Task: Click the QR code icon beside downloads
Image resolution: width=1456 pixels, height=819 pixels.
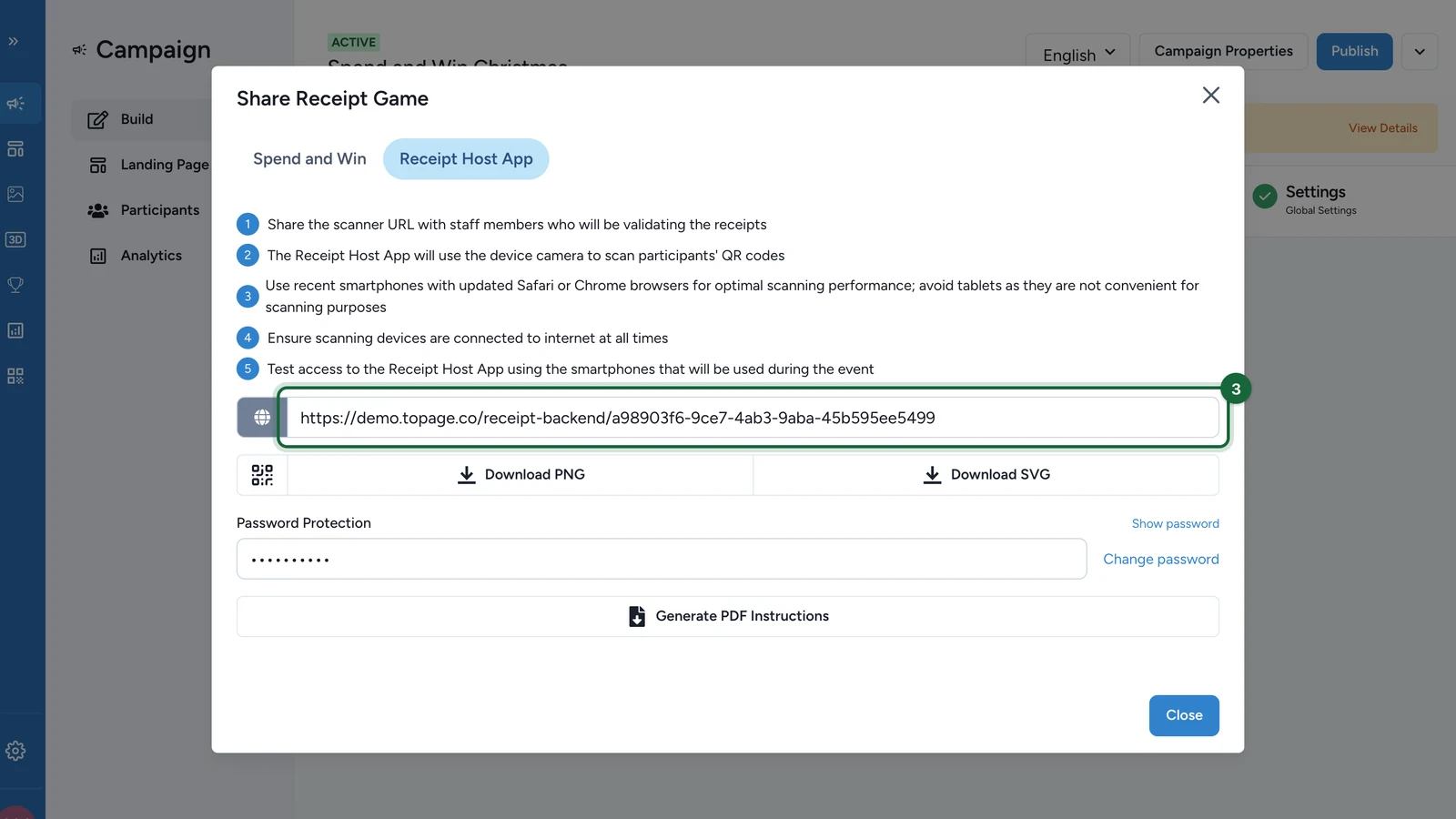Action: point(262,475)
